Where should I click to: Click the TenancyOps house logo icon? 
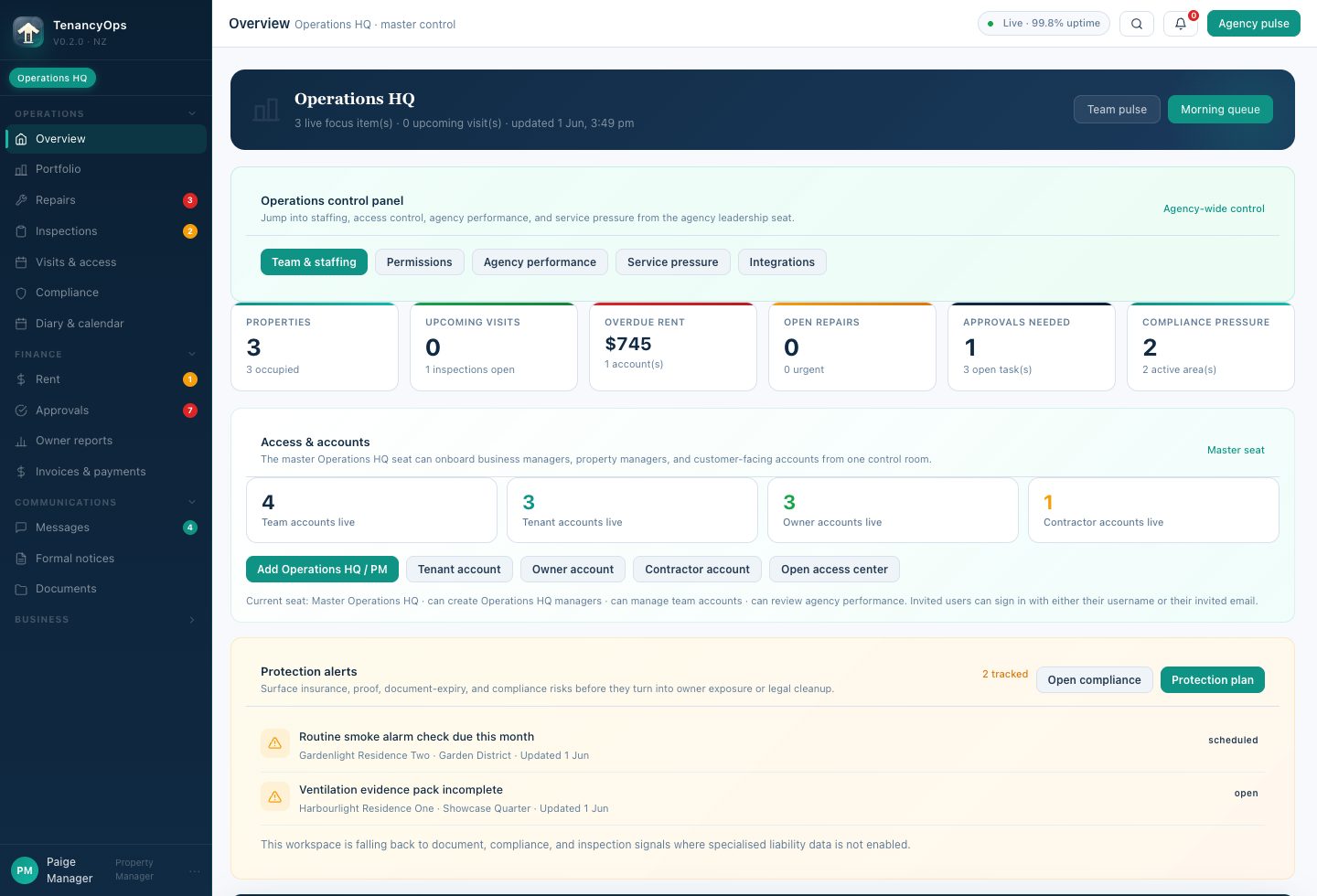pos(28,32)
